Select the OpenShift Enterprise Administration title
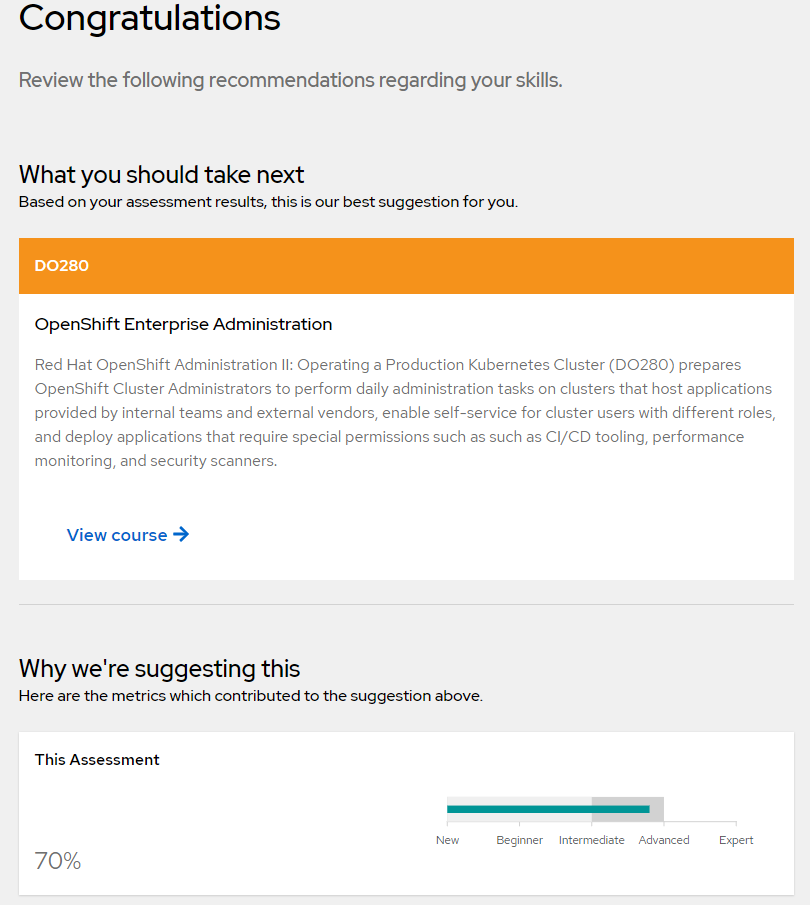The image size is (810, 905). (x=183, y=324)
